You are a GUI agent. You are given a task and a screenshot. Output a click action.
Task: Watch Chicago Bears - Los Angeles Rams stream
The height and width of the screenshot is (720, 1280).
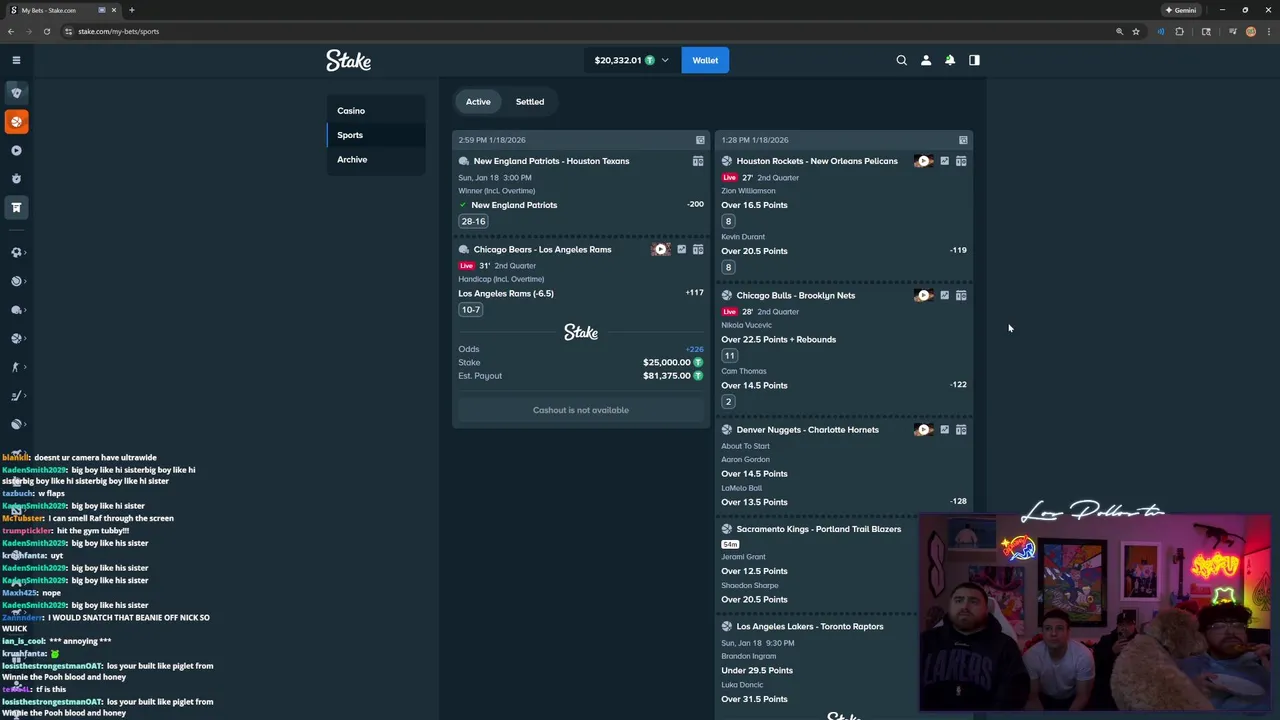[x=660, y=249]
